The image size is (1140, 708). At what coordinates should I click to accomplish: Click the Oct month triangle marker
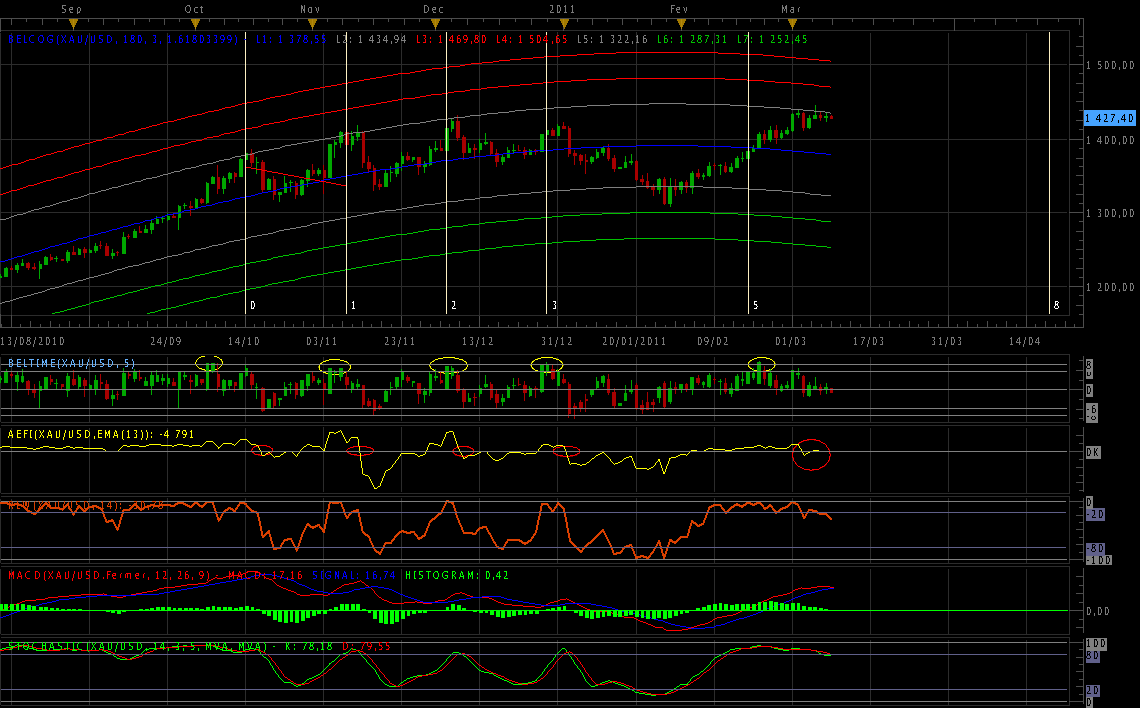pyautogui.click(x=194, y=23)
